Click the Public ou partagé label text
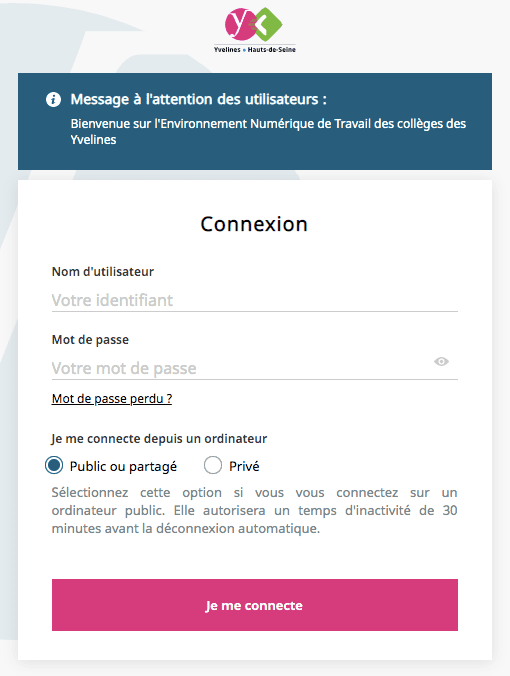The height and width of the screenshot is (676, 510). (123, 466)
